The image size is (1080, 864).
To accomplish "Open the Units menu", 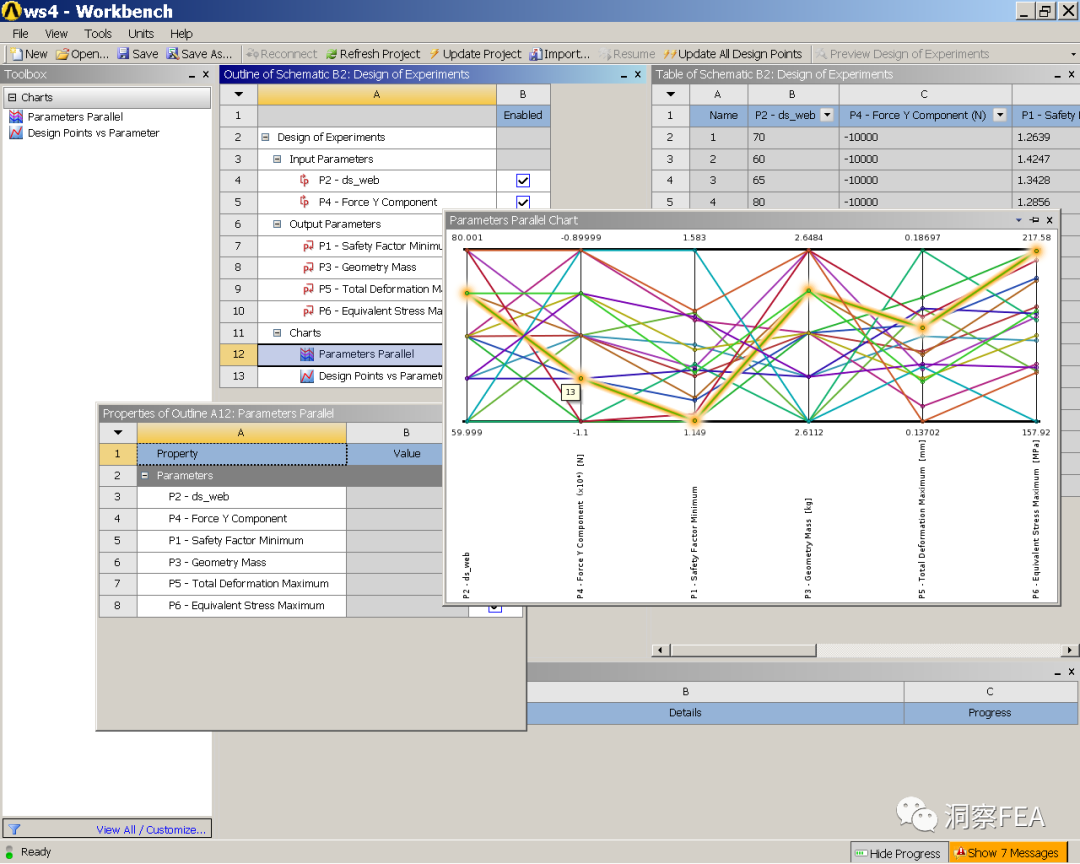I will tap(141, 33).
